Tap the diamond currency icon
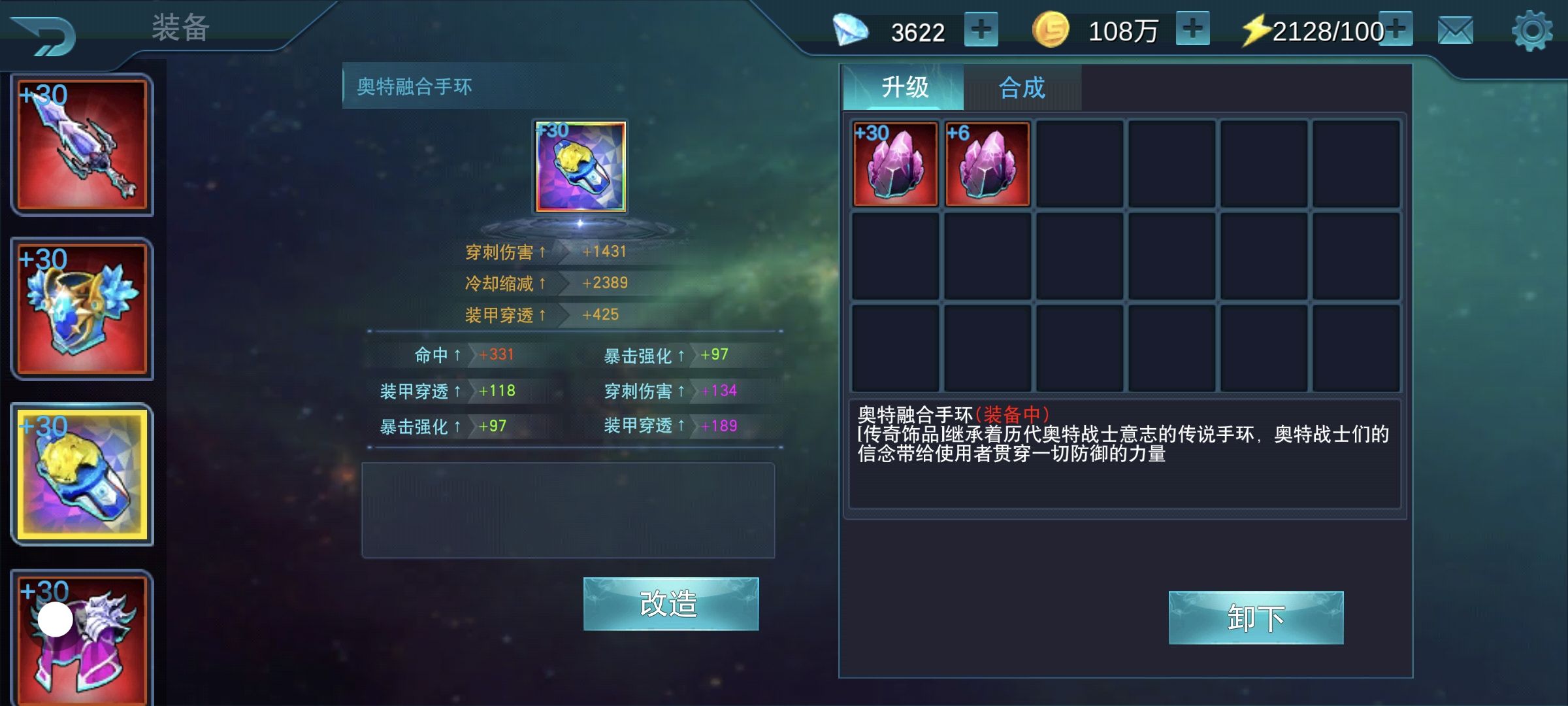1568x706 pixels. coord(850,30)
